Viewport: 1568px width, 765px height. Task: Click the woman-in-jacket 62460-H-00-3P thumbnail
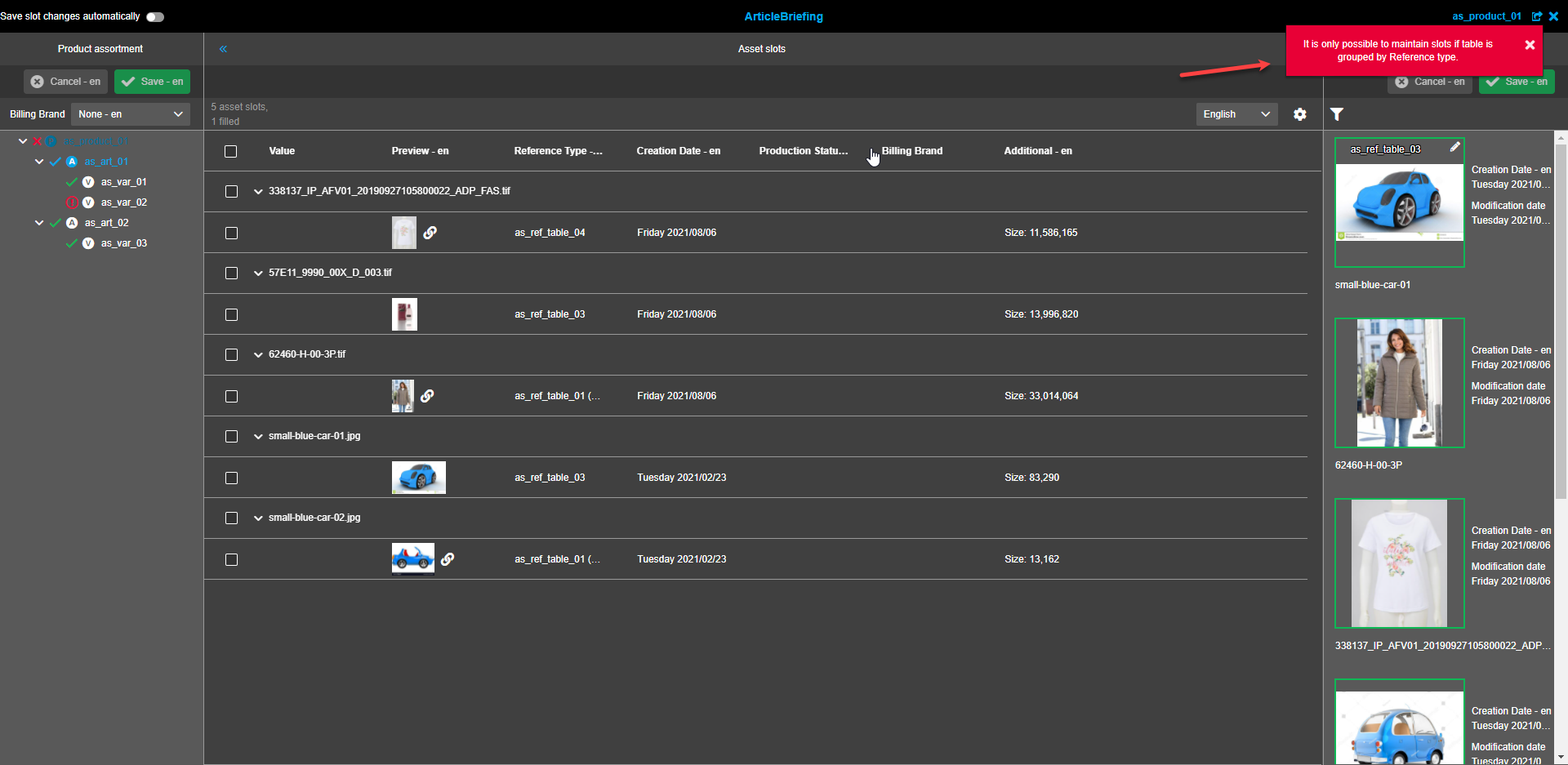click(1399, 383)
